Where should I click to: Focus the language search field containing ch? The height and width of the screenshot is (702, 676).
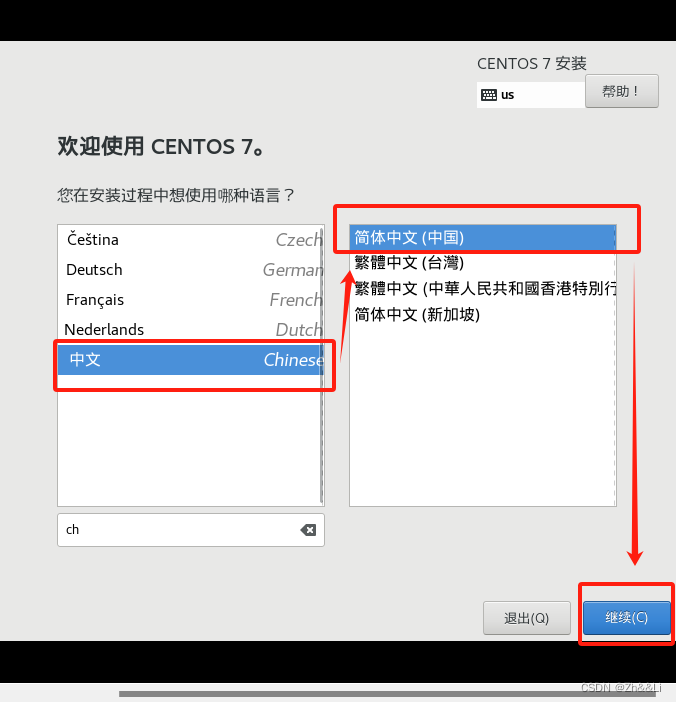pos(191,530)
